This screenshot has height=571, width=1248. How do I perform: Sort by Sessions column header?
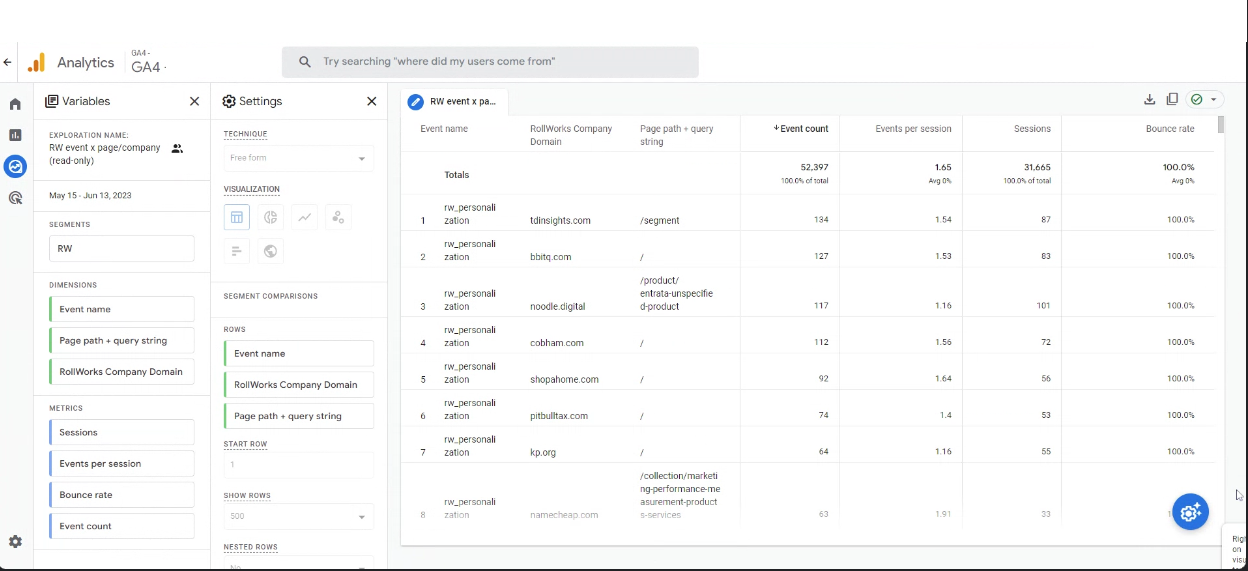click(x=1032, y=129)
